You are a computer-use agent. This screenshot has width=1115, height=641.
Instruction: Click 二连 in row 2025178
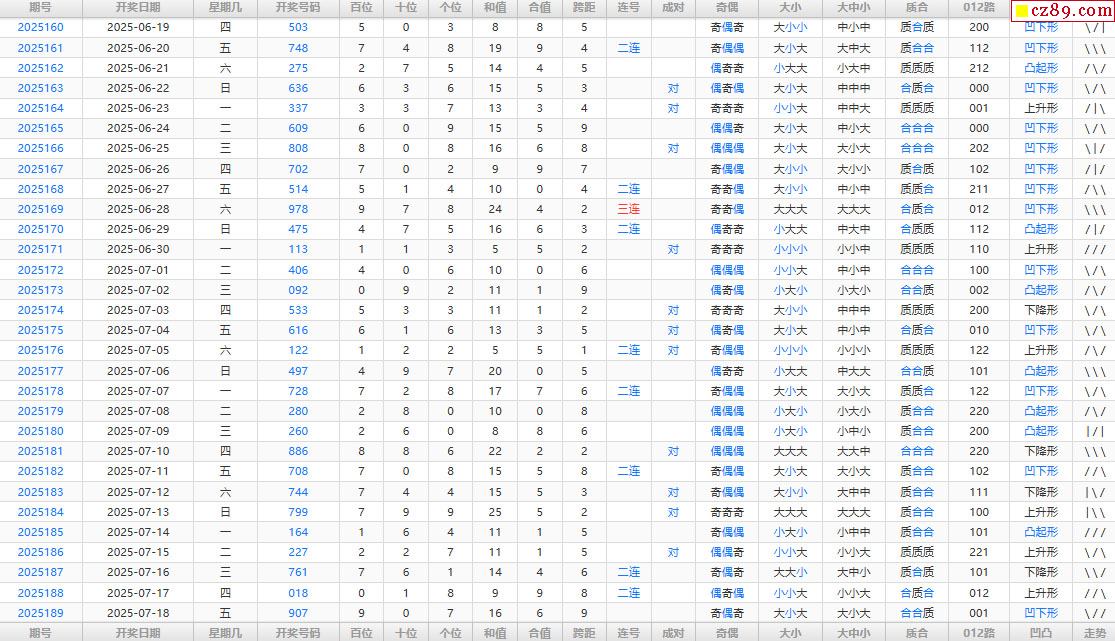pyautogui.click(x=629, y=391)
